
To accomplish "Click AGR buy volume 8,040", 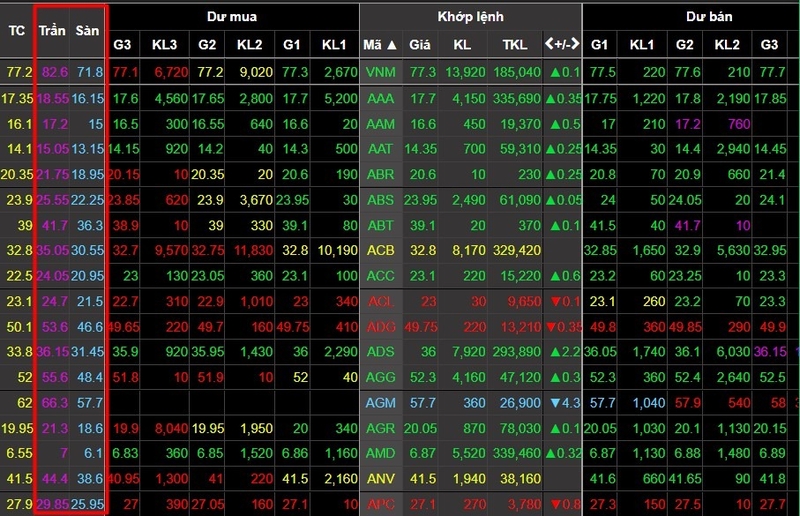I will pyautogui.click(x=171, y=429).
